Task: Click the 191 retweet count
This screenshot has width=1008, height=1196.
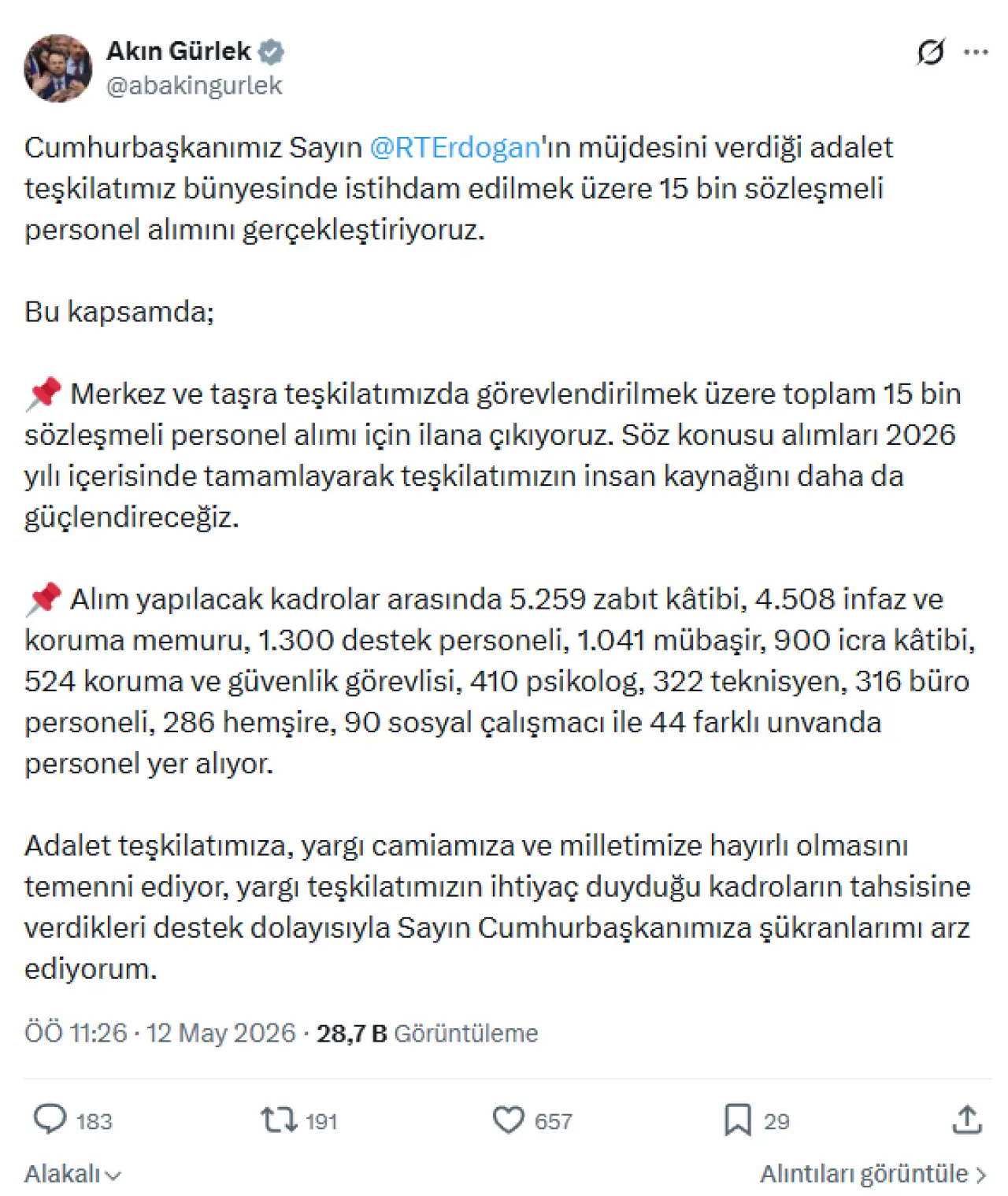Action: [321, 1120]
